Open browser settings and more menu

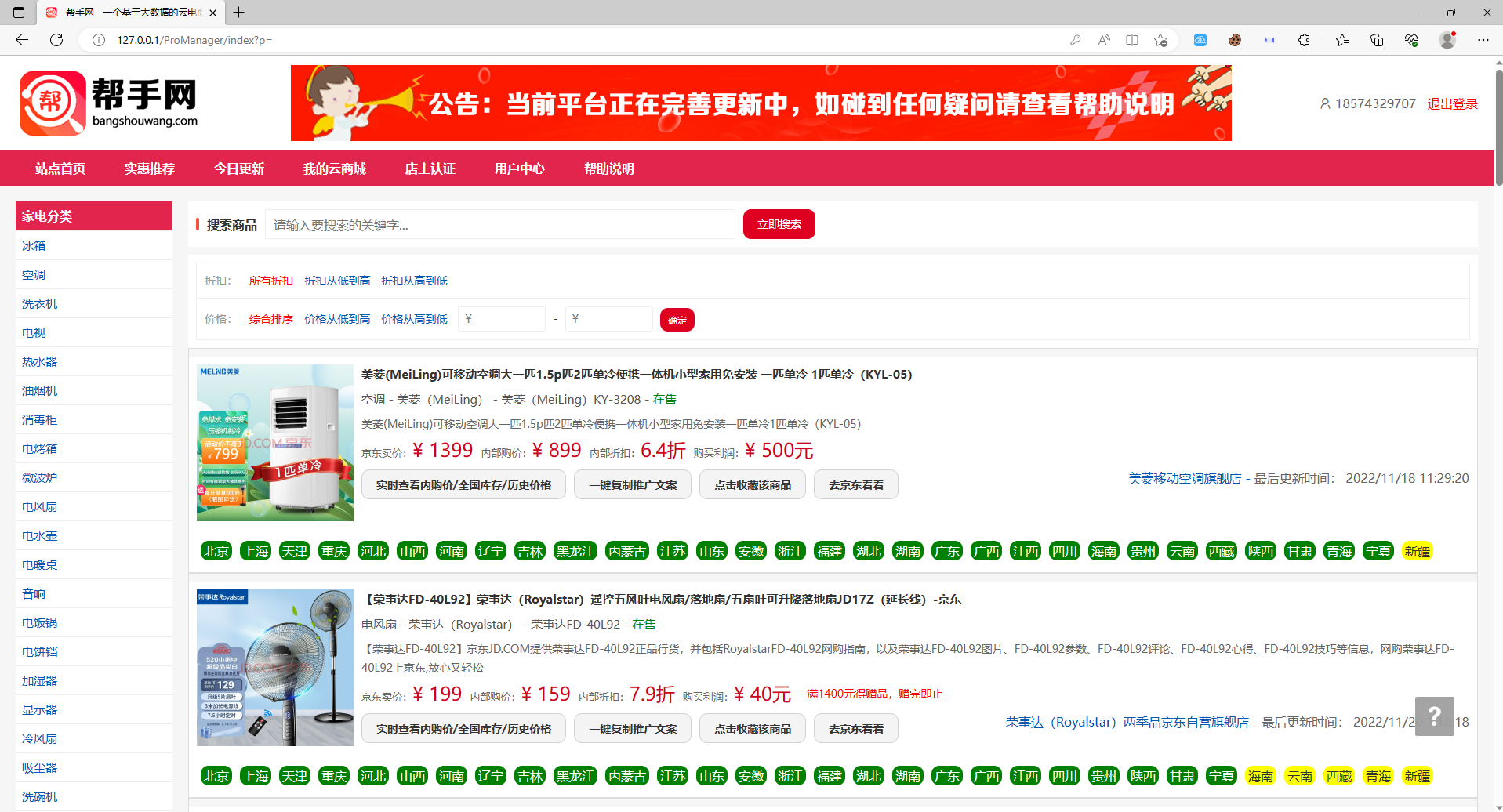tap(1483, 40)
